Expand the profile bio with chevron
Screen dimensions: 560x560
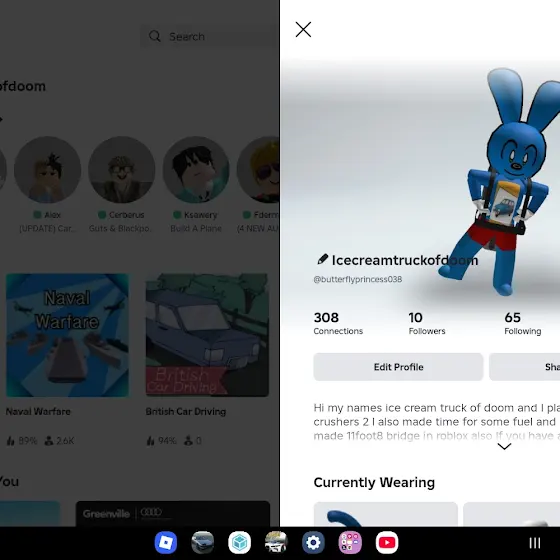504,446
